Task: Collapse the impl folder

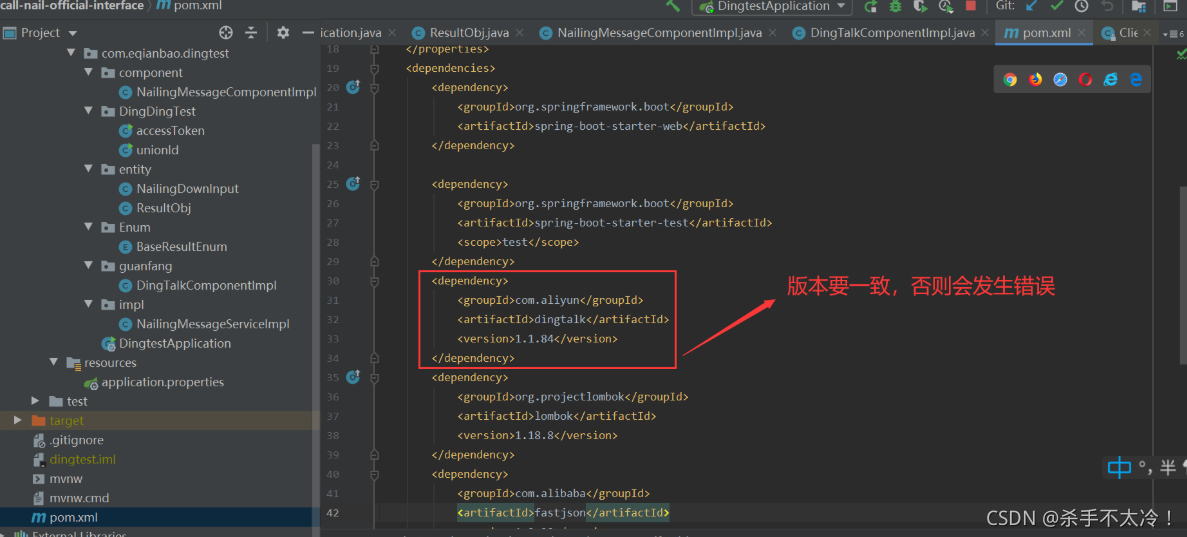Action: point(89,304)
